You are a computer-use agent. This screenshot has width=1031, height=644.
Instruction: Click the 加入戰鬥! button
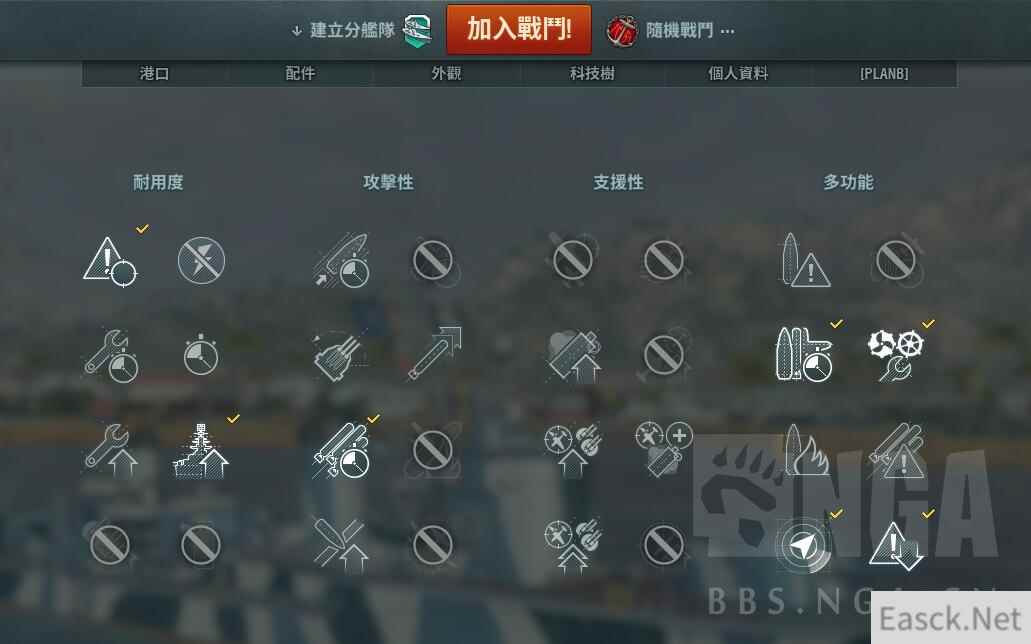click(x=519, y=30)
